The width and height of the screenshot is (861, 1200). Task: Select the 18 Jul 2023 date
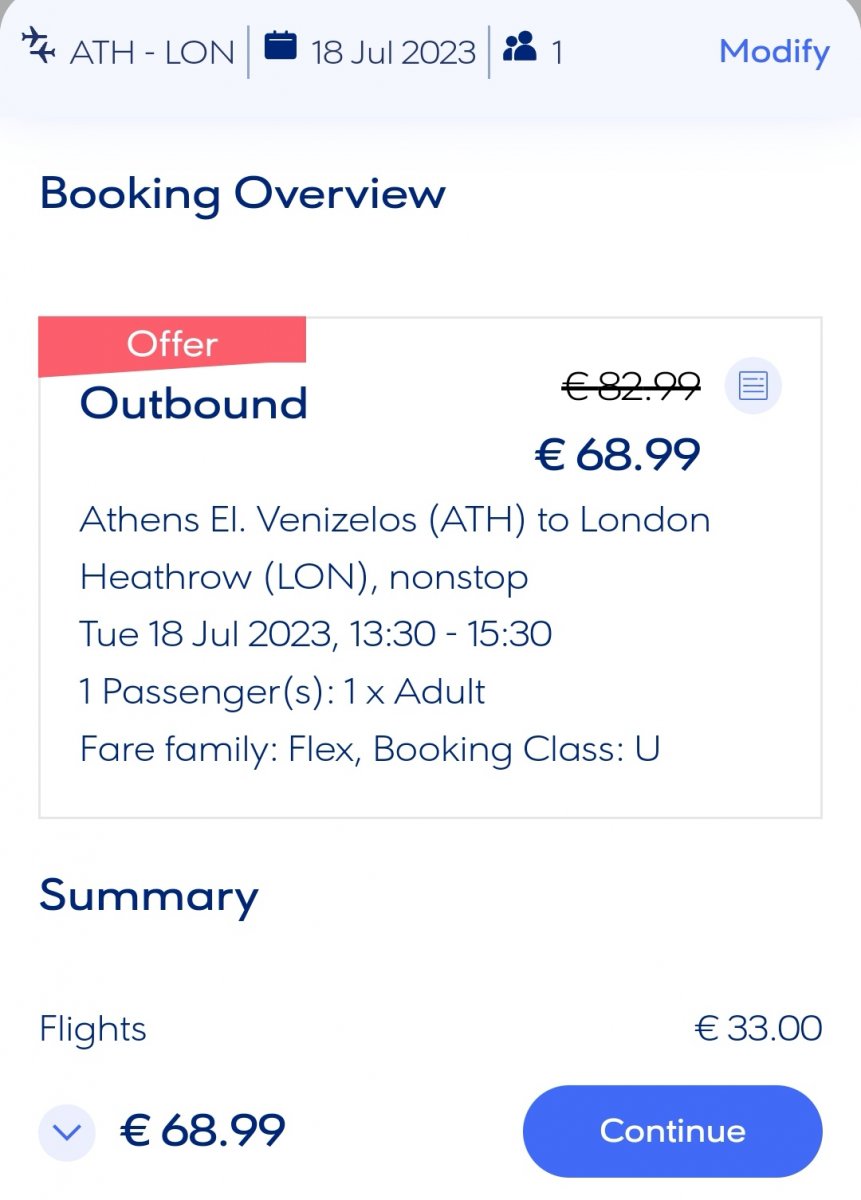pyautogui.click(x=393, y=52)
